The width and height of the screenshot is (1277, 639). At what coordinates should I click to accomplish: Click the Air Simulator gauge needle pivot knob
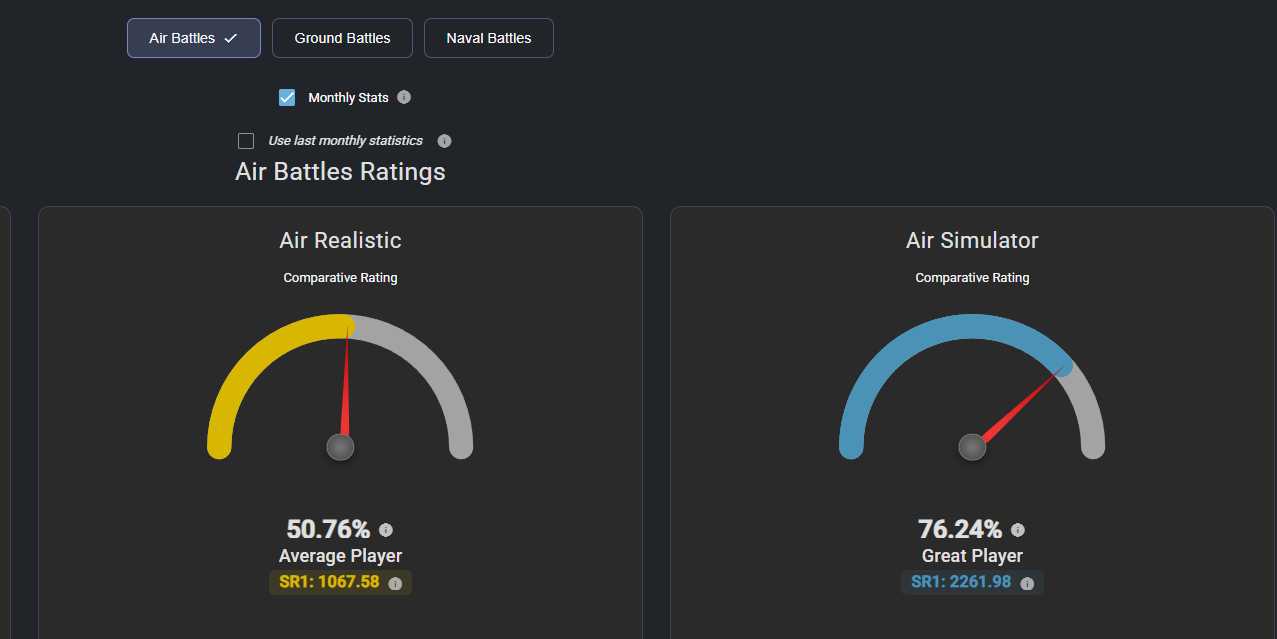click(x=972, y=447)
